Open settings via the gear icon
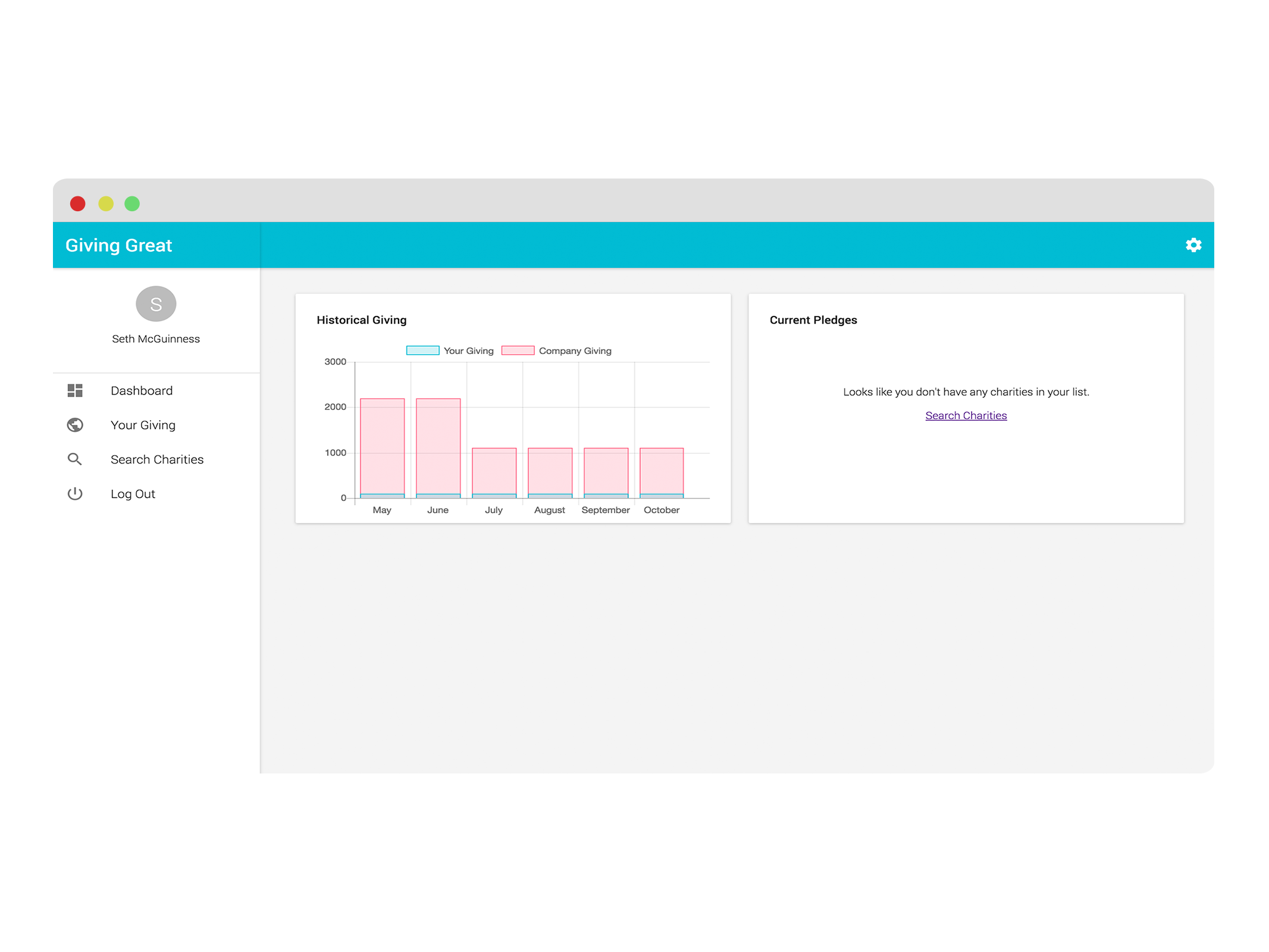Image resolution: width=1269 pixels, height=952 pixels. click(1193, 245)
